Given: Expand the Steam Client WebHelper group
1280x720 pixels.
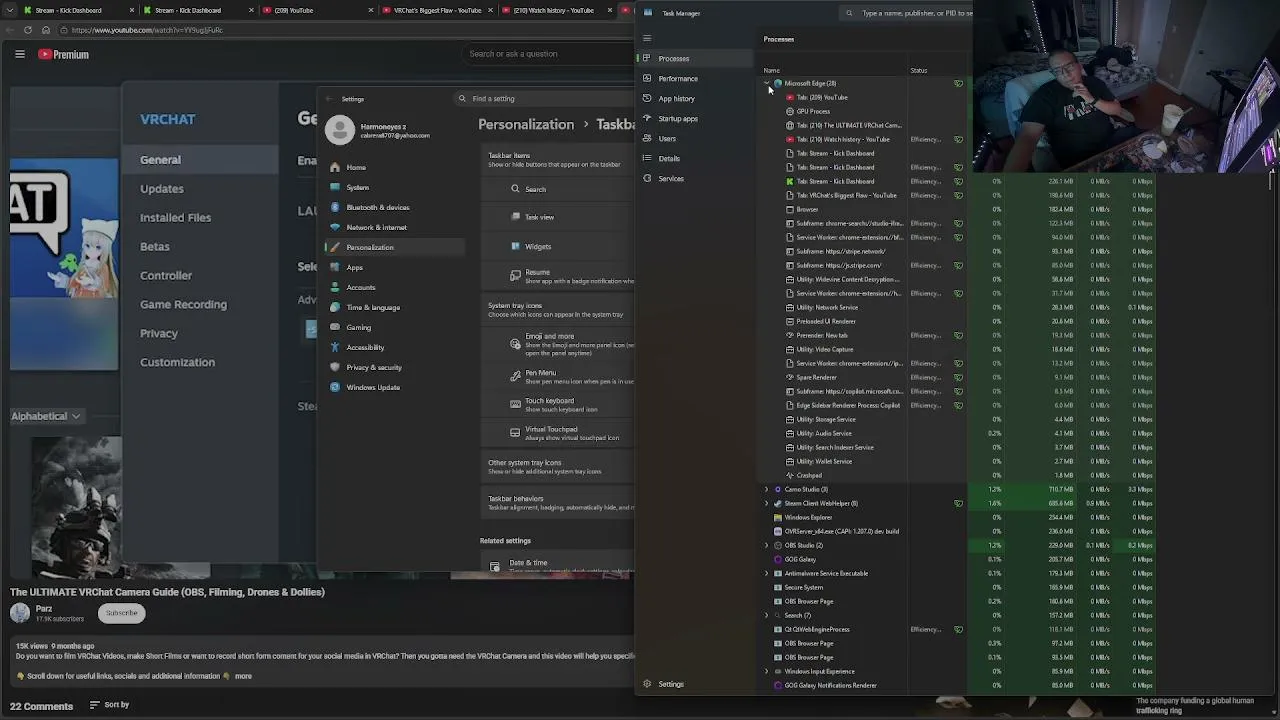Looking at the screenshot, I should [767, 503].
